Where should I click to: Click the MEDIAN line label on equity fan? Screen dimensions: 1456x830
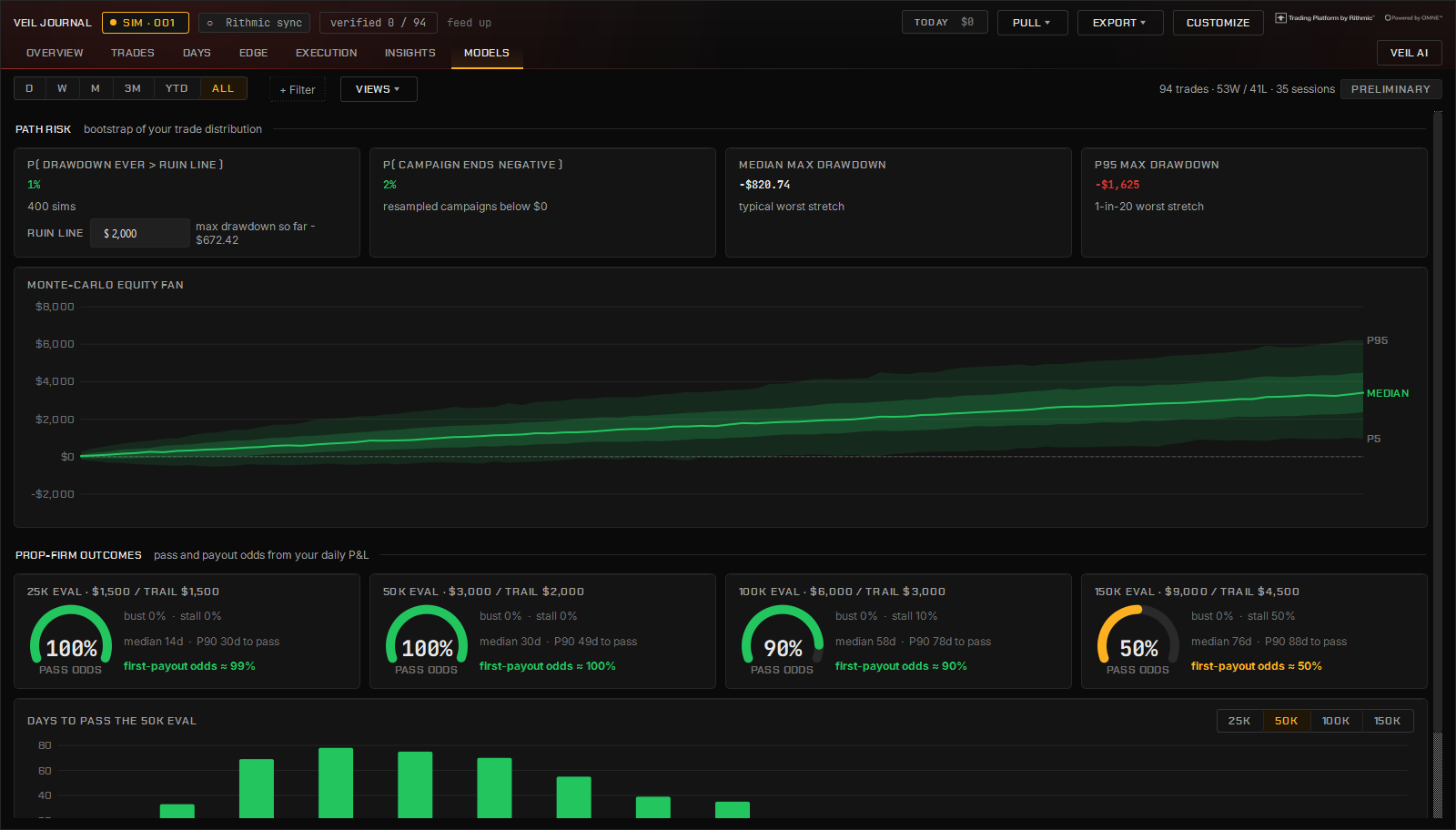tap(1388, 393)
